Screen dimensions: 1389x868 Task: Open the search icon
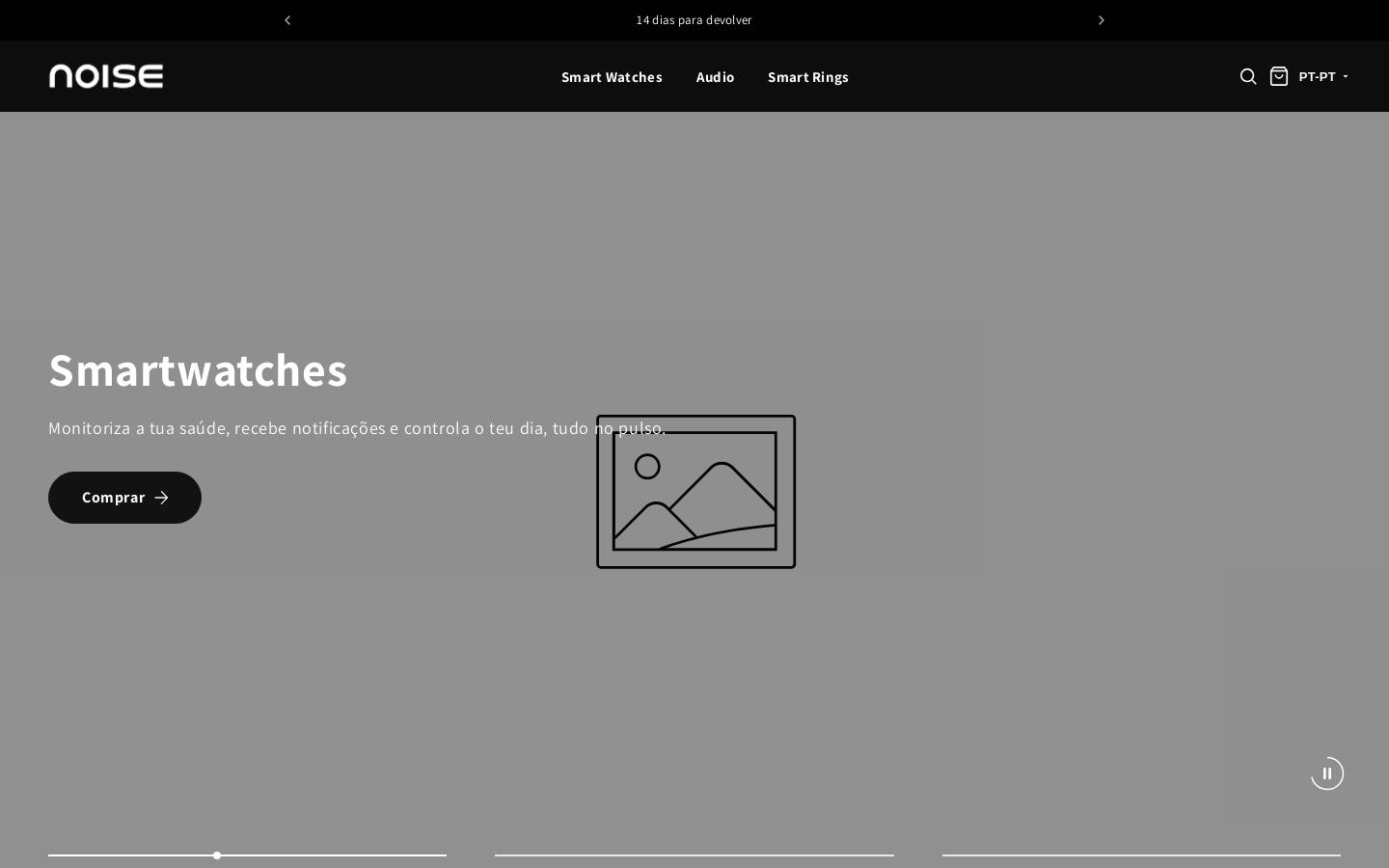coord(1248,76)
